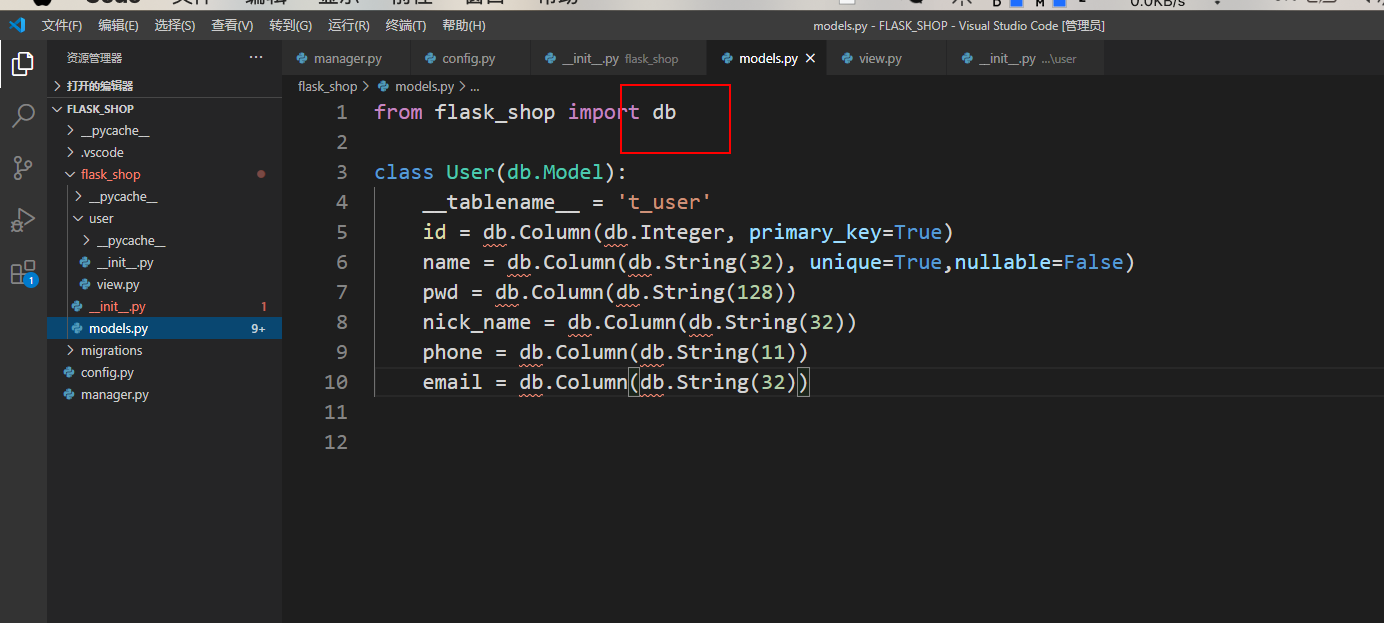Click the models.py breadcrumb segment
The height and width of the screenshot is (623, 1384).
point(416,87)
